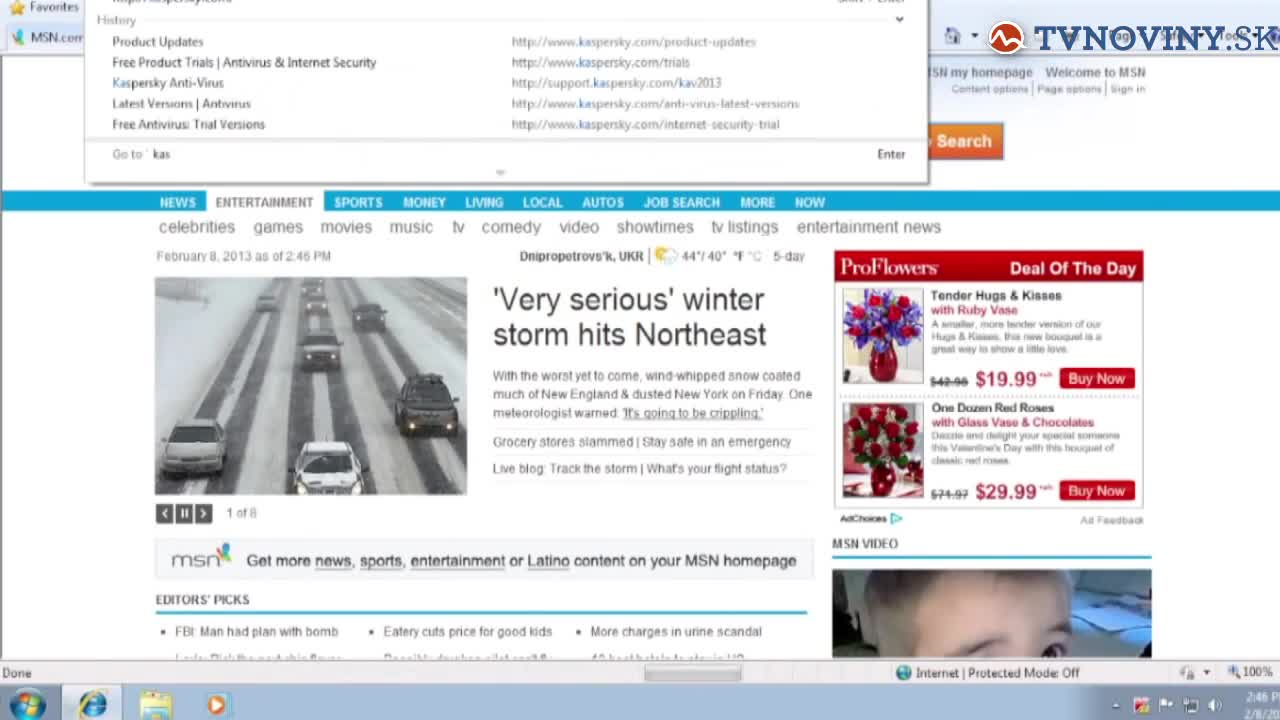Expand the address dropdown's bottom arrow
This screenshot has width=1280, height=720.
[500, 172]
